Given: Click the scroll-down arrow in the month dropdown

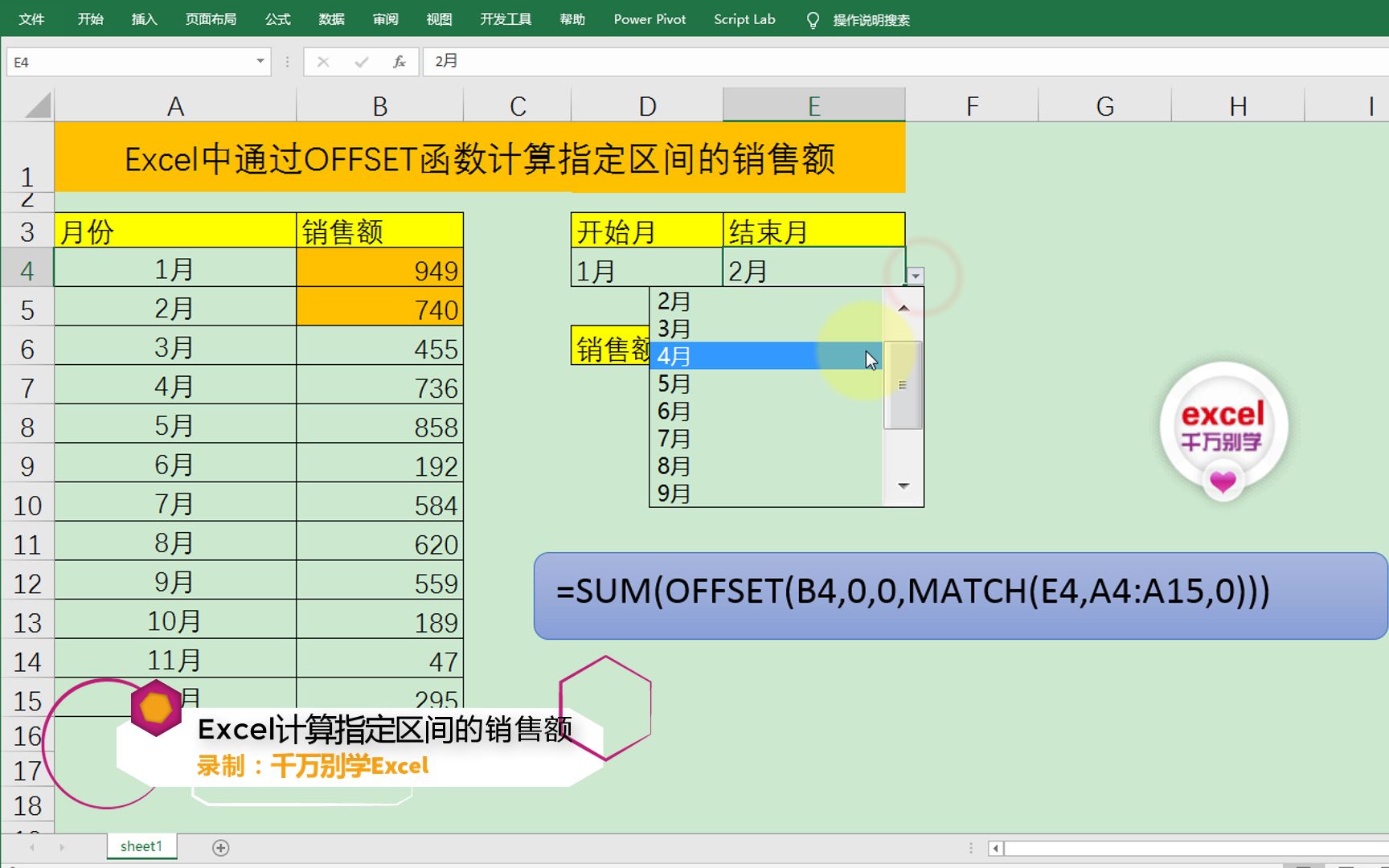Looking at the screenshot, I should pyautogui.click(x=903, y=485).
